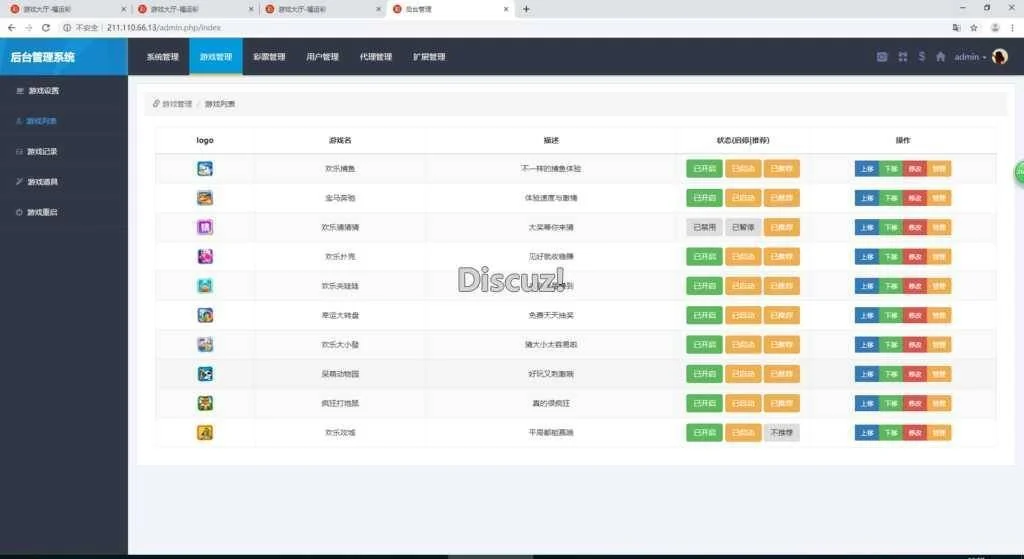This screenshot has height=559, width=1024.
Task: Toggle 已暂停 status for 欢乐猜猜猜
Action: click(743, 227)
